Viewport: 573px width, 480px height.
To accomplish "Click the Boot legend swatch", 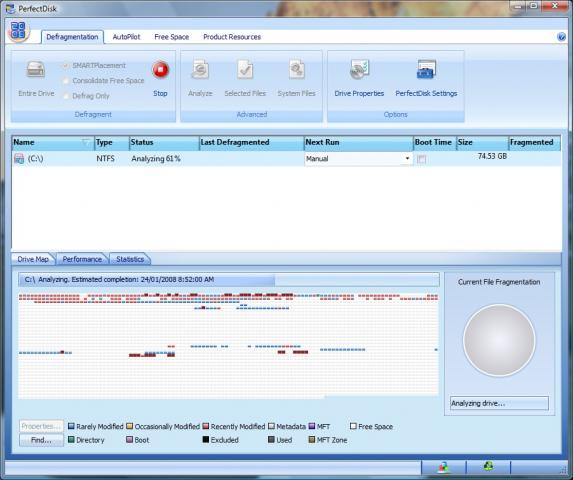I will click(129, 439).
